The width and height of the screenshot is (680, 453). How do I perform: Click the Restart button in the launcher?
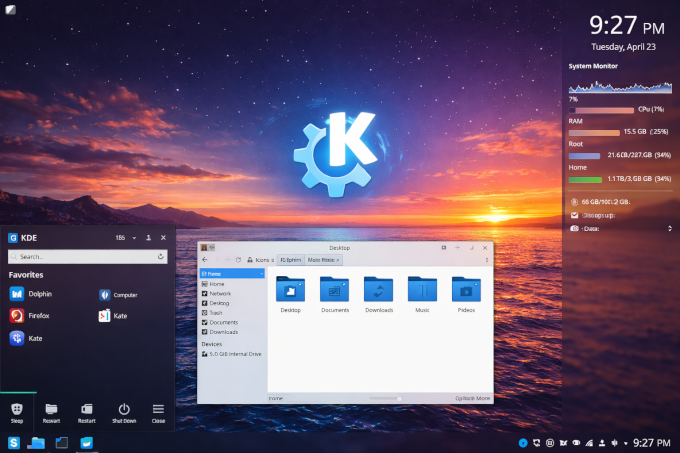point(87,410)
